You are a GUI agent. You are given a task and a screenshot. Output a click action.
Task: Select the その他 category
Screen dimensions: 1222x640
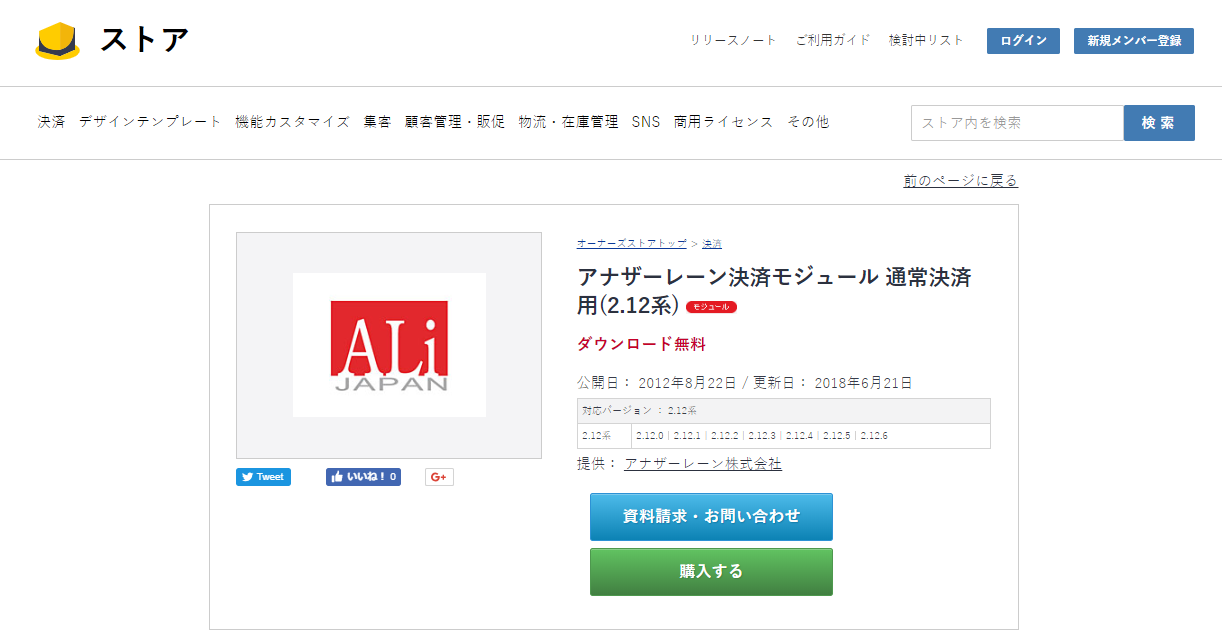coord(808,122)
